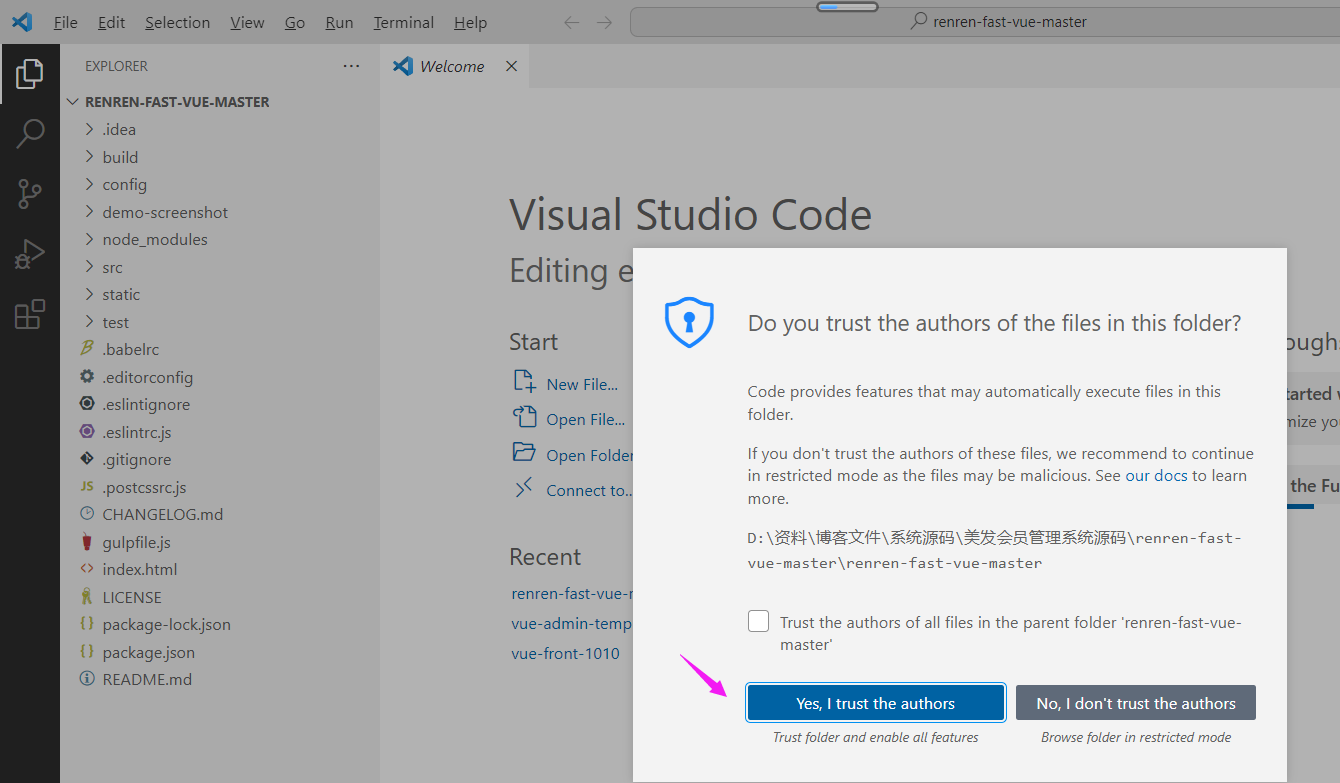Click the Open Folder icon under Start
Viewport: 1340px width, 783px height.
[524, 452]
